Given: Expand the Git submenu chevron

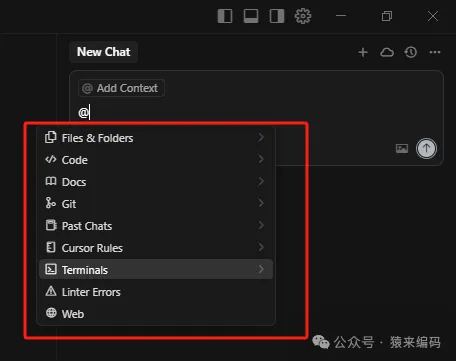Looking at the screenshot, I should pyautogui.click(x=261, y=203).
